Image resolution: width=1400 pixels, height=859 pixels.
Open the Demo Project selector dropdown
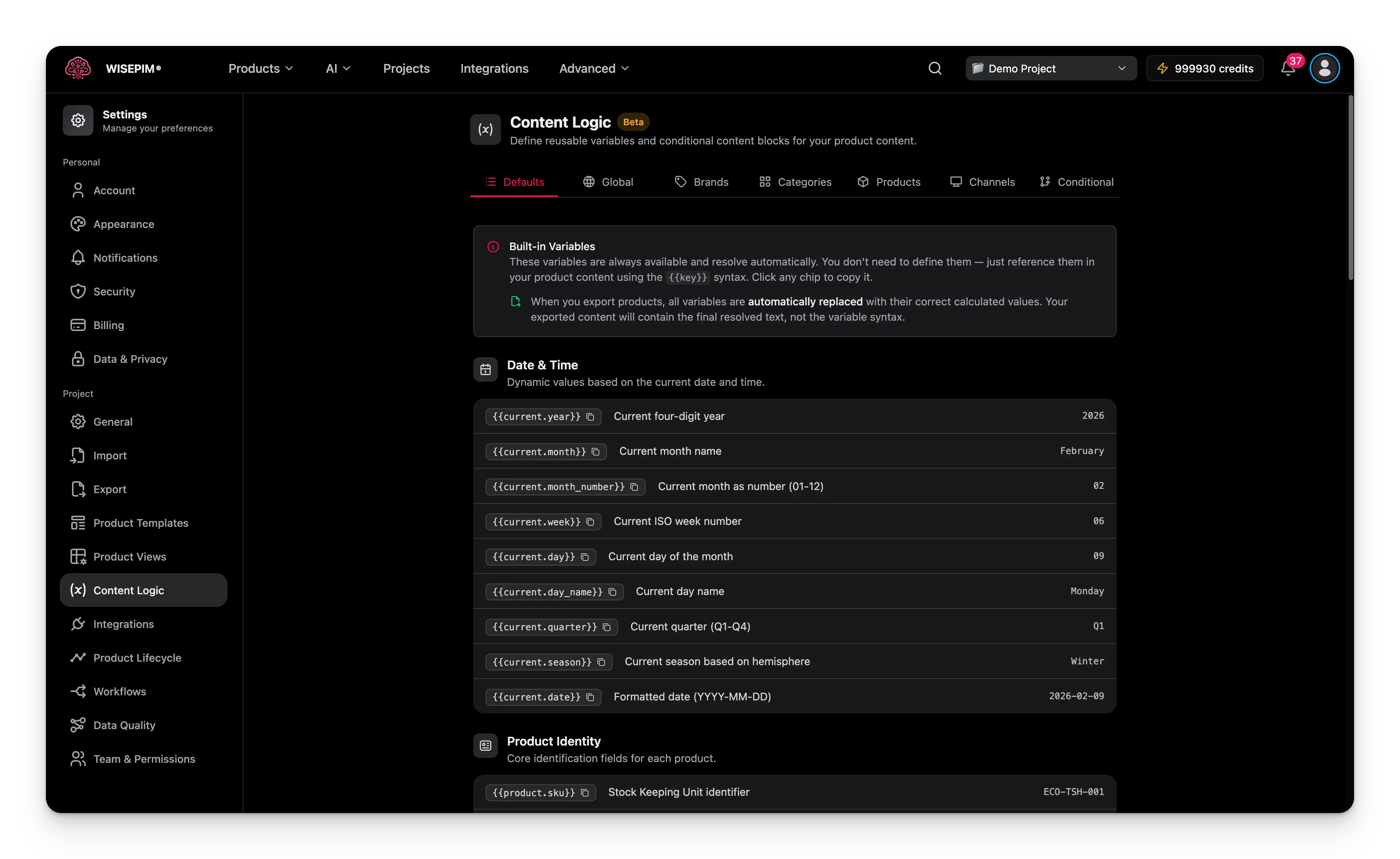click(1050, 68)
